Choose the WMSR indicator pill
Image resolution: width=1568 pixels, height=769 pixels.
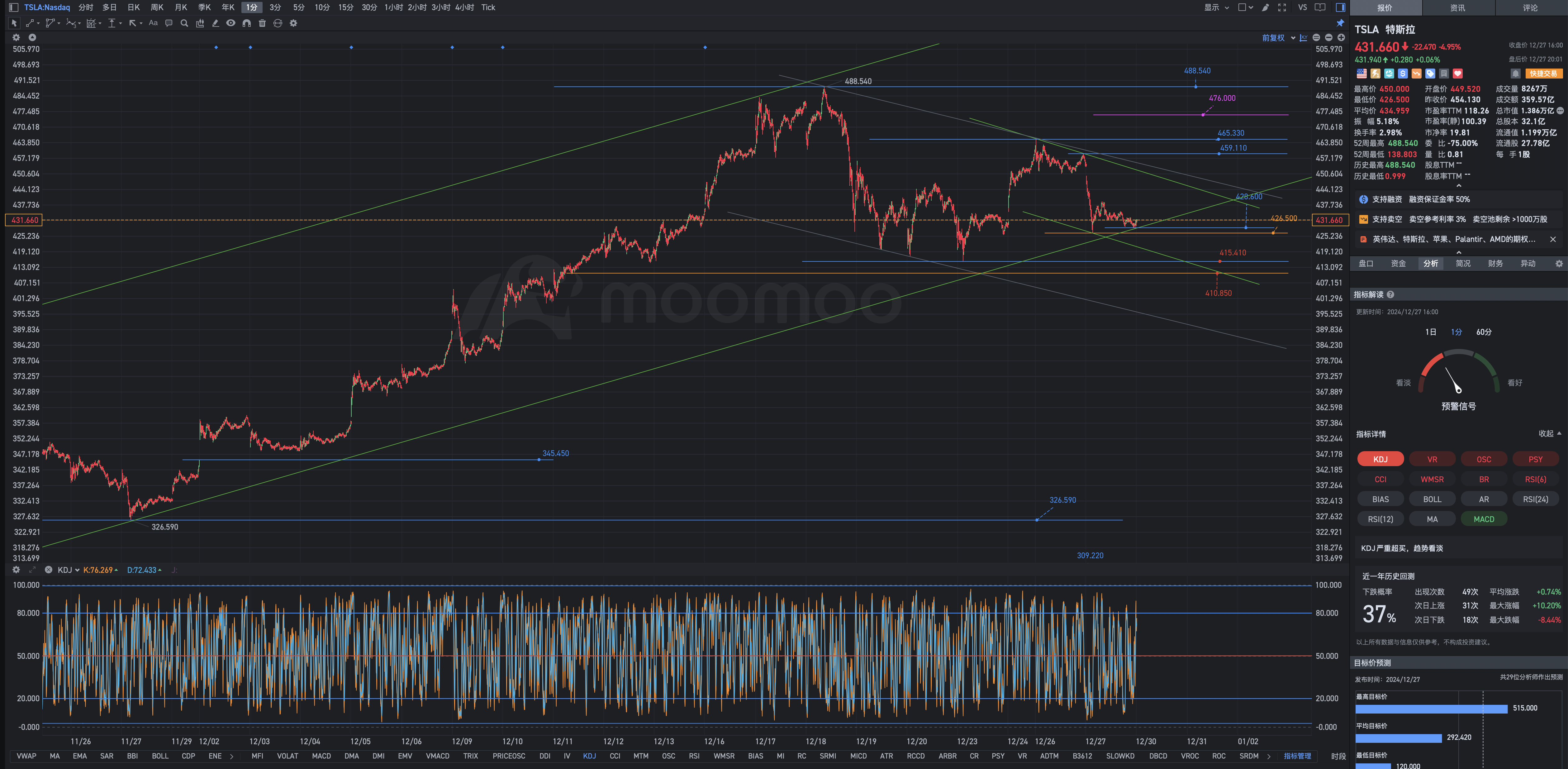click(1432, 479)
